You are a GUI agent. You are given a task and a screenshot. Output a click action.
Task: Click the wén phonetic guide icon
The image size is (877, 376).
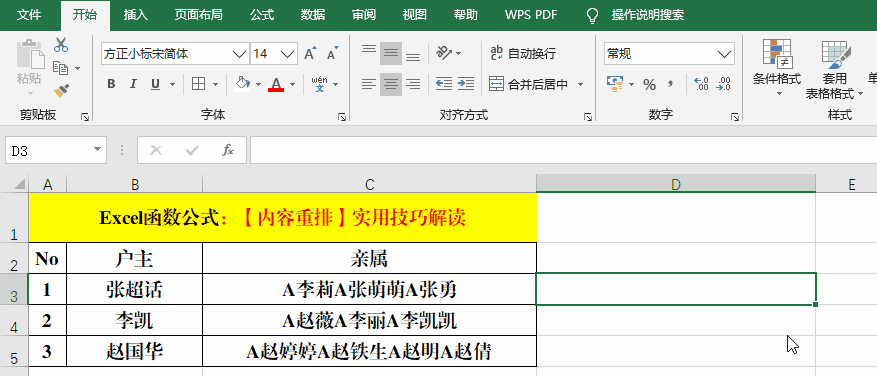(319, 84)
